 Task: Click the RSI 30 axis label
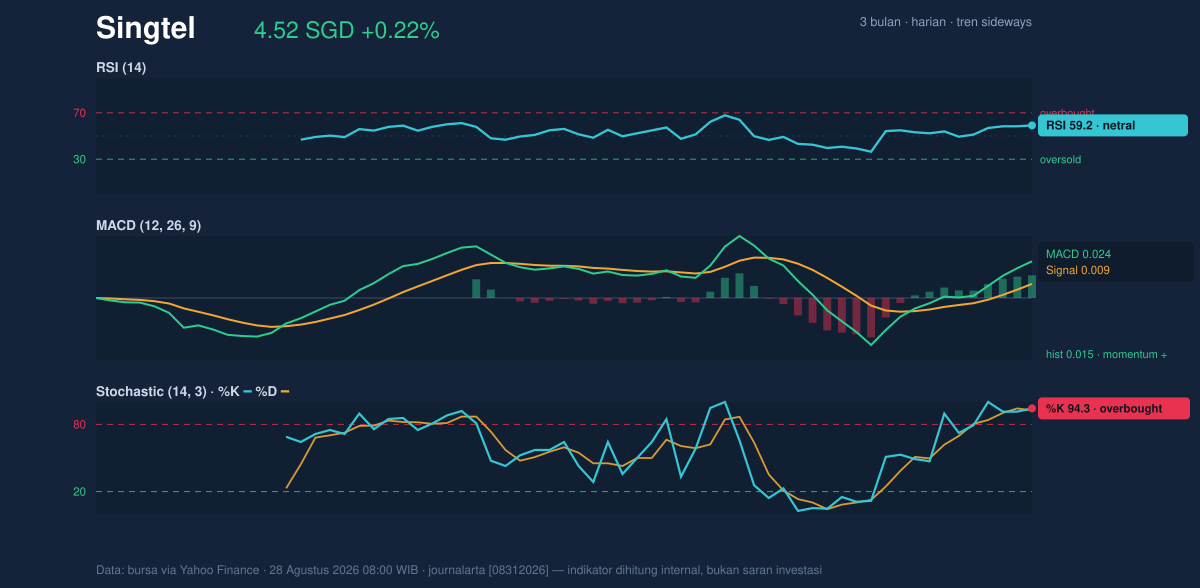[79, 159]
